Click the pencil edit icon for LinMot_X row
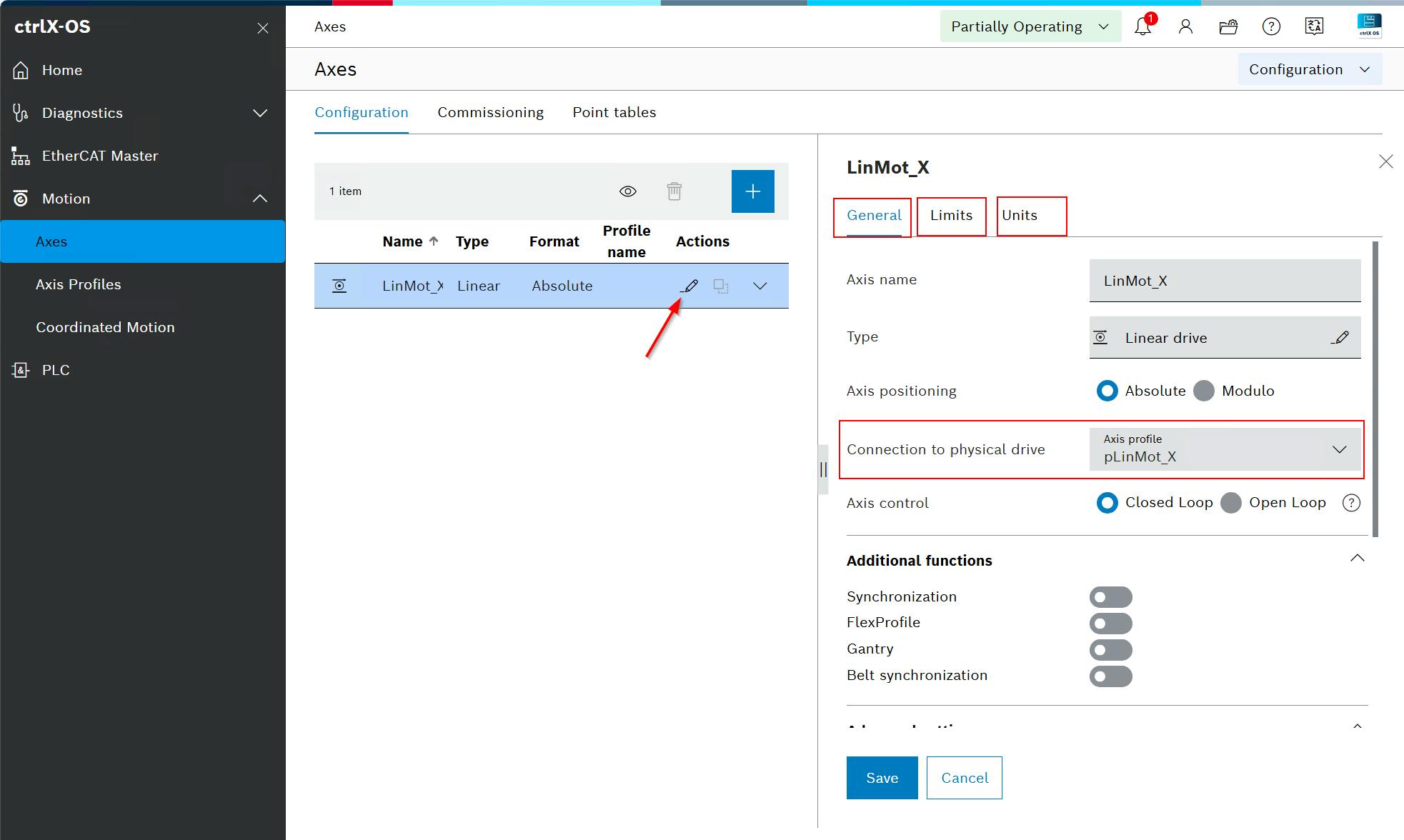1404x840 pixels. (689, 286)
